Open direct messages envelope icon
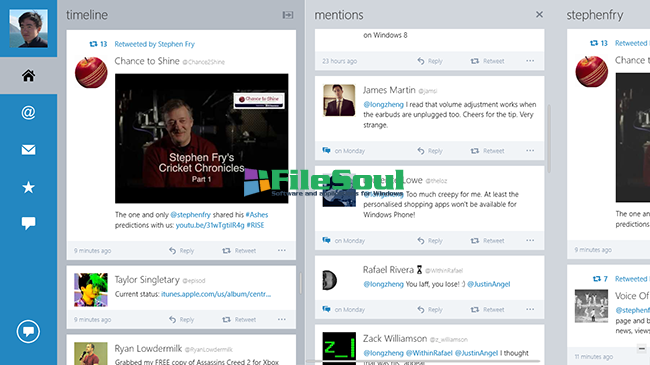Image resolution: width=650 pixels, height=365 pixels. pyautogui.click(x=28, y=150)
